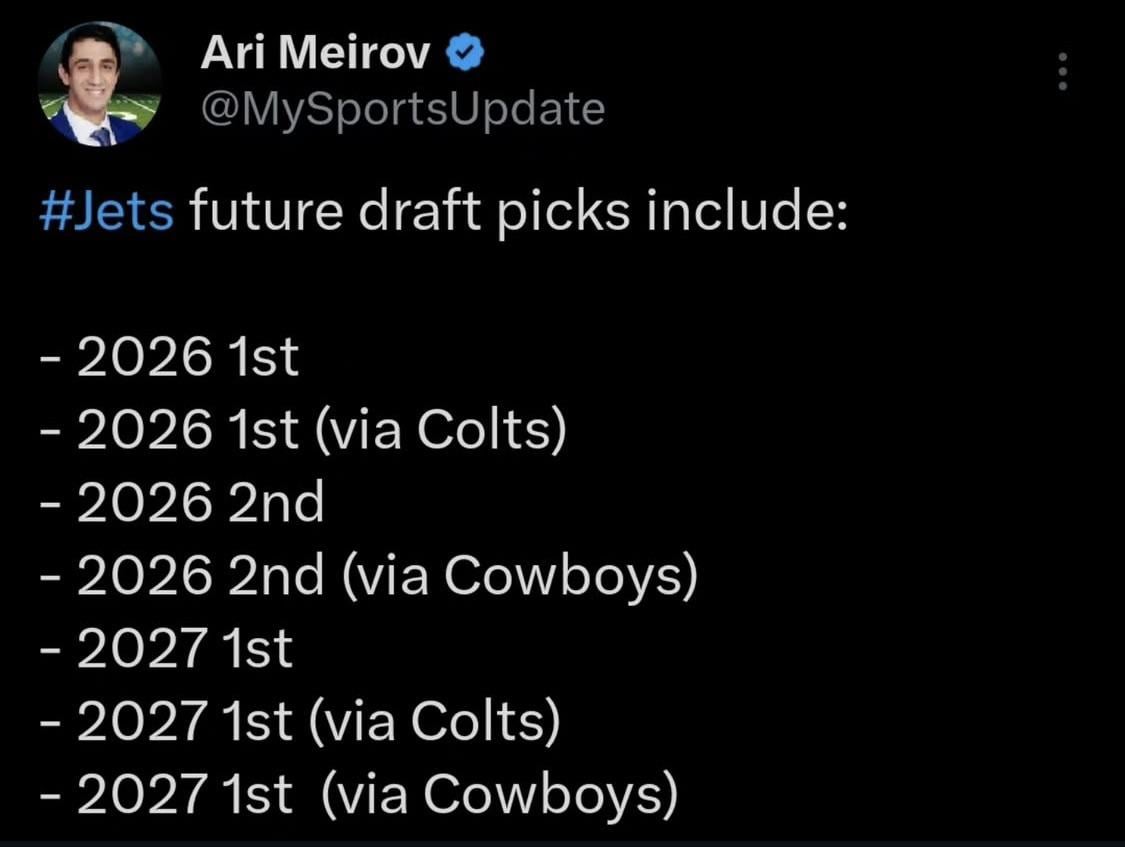This screenshot has height=847, width=1125.
Task: Click the "2026 2nd" line without a via note
Action: pos(183,503)
